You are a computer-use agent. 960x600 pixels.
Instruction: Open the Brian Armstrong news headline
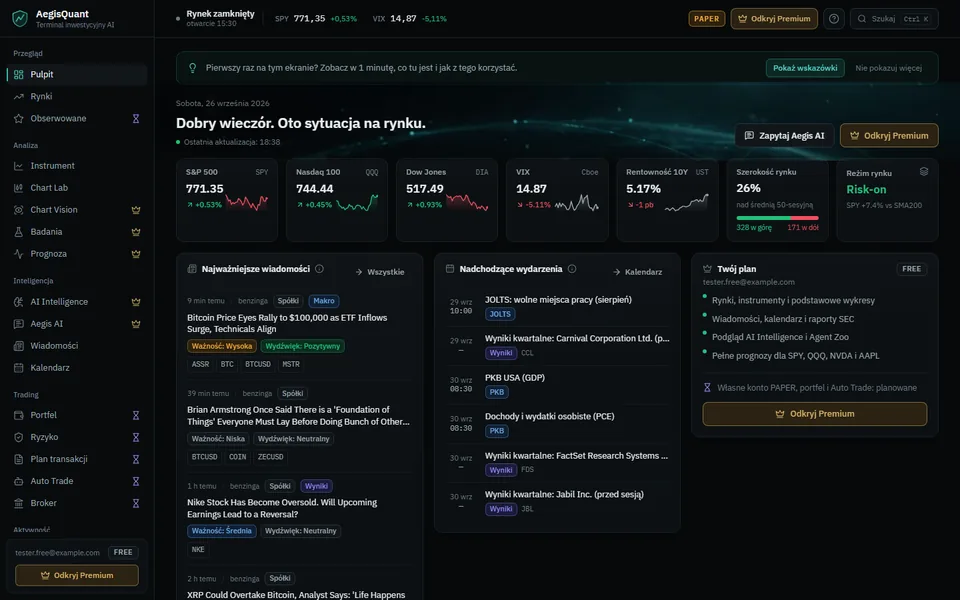[x=298, y=416]
